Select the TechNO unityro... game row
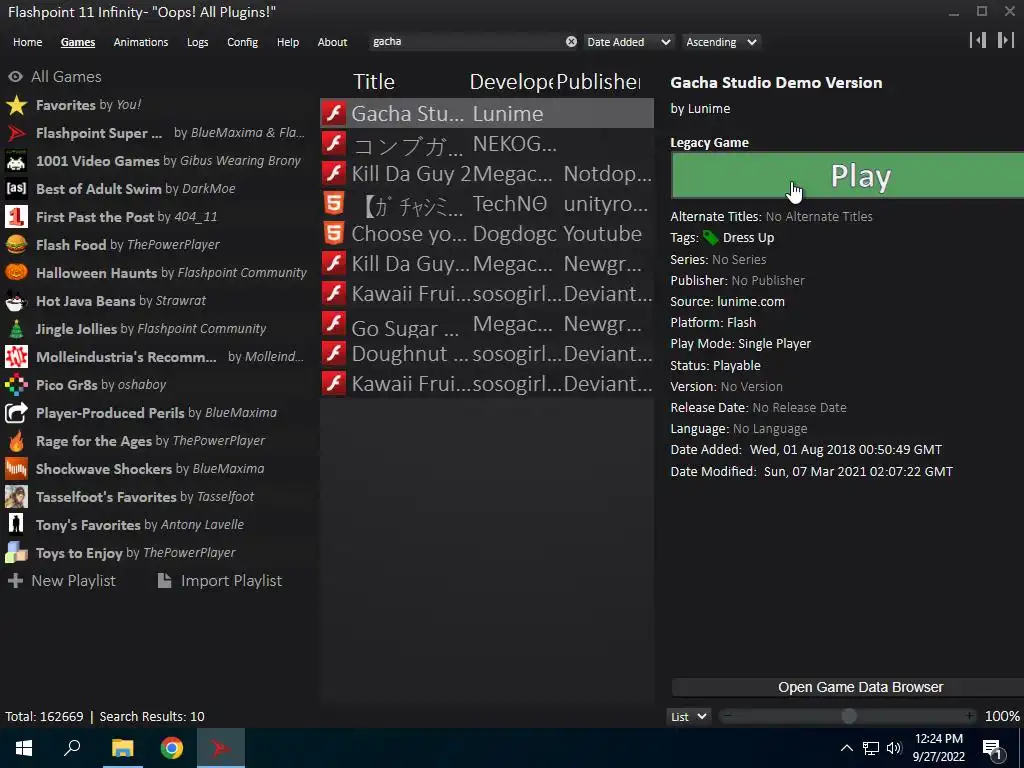Viewport: 1024px width, 768px height. click(x=487, y=203)
